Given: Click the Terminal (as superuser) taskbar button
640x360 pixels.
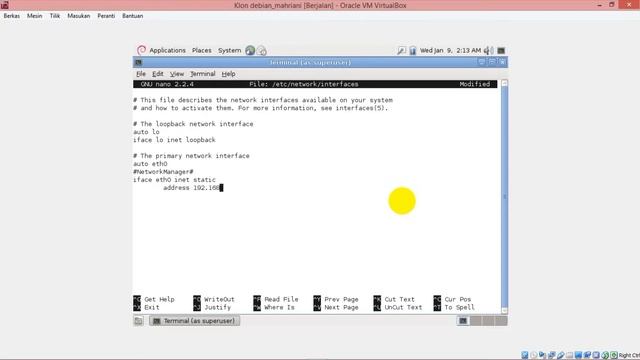Looking at the screenshot, I should pyautogui.click(x=195, y=321).
